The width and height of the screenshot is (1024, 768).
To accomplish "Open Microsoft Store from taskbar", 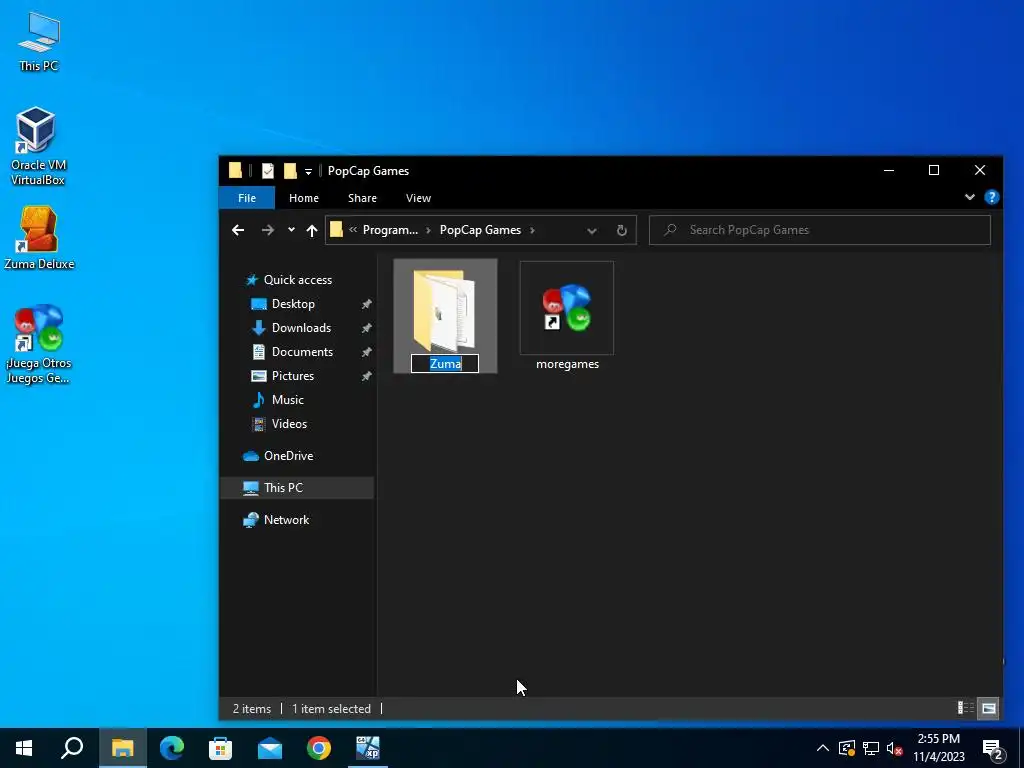I will click(x=221, y=748).
